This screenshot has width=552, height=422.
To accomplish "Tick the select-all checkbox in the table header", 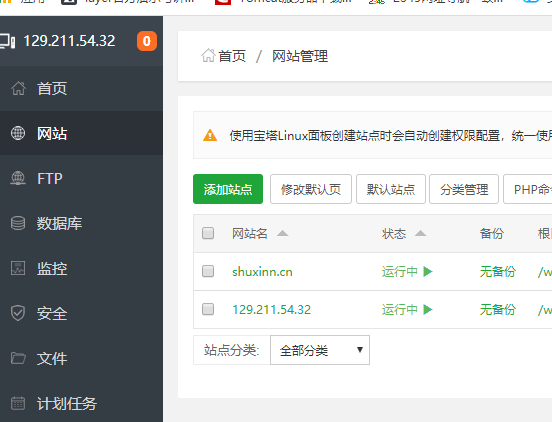I will [208, 233].
